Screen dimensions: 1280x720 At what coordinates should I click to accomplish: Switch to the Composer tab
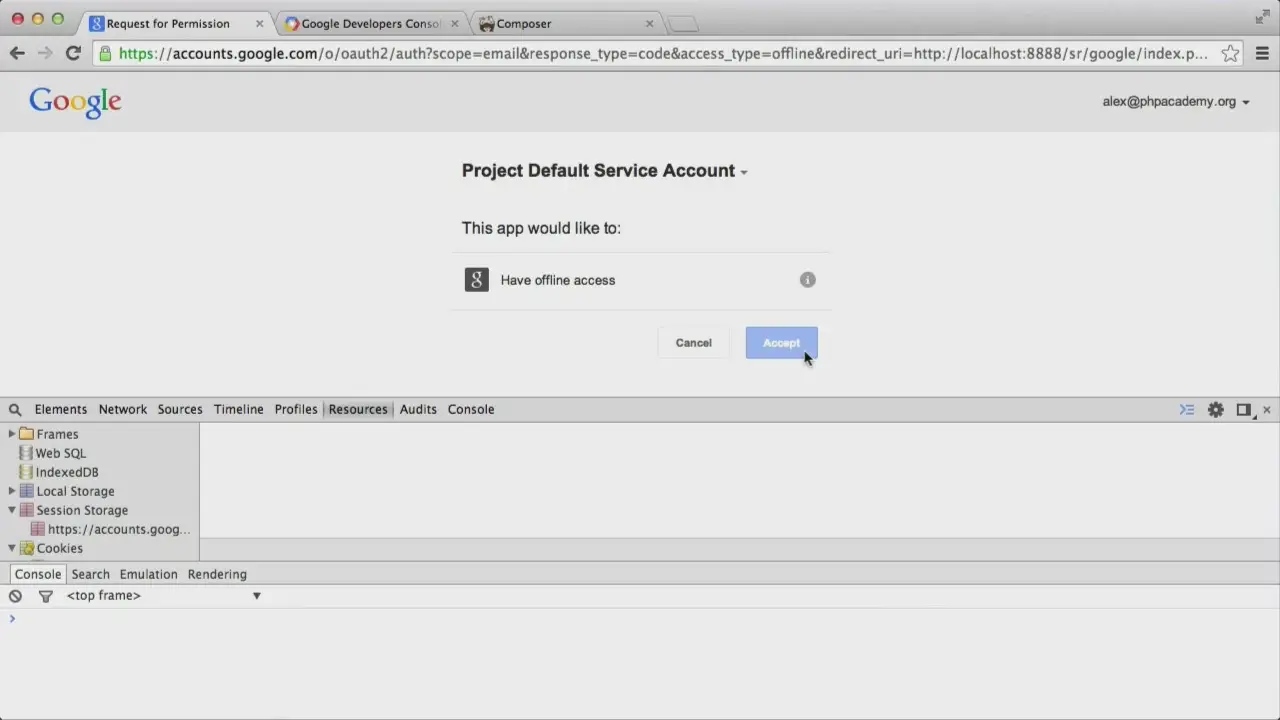click(x=564, y=23)
